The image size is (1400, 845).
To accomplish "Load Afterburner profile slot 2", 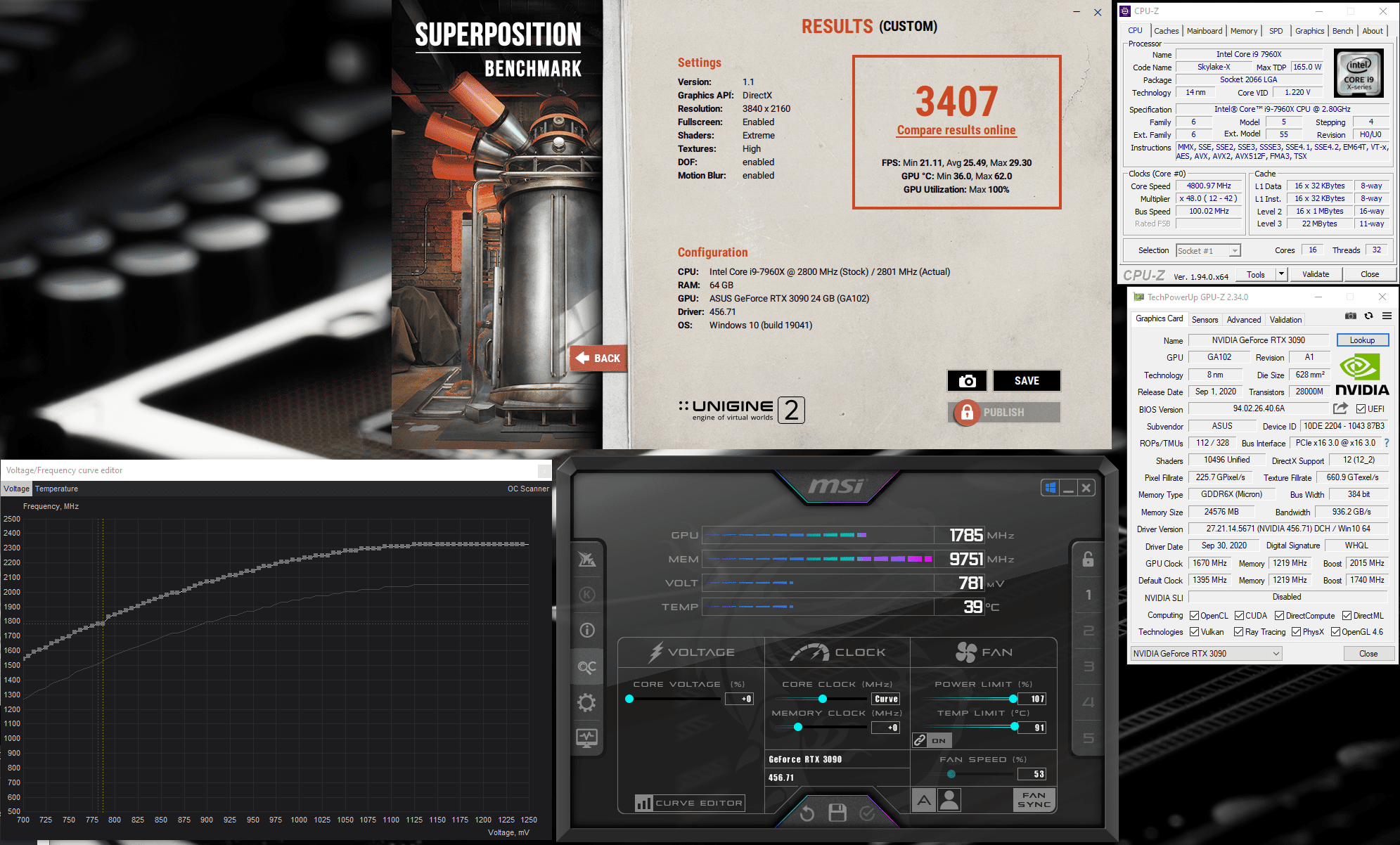I will point(1088,631).
